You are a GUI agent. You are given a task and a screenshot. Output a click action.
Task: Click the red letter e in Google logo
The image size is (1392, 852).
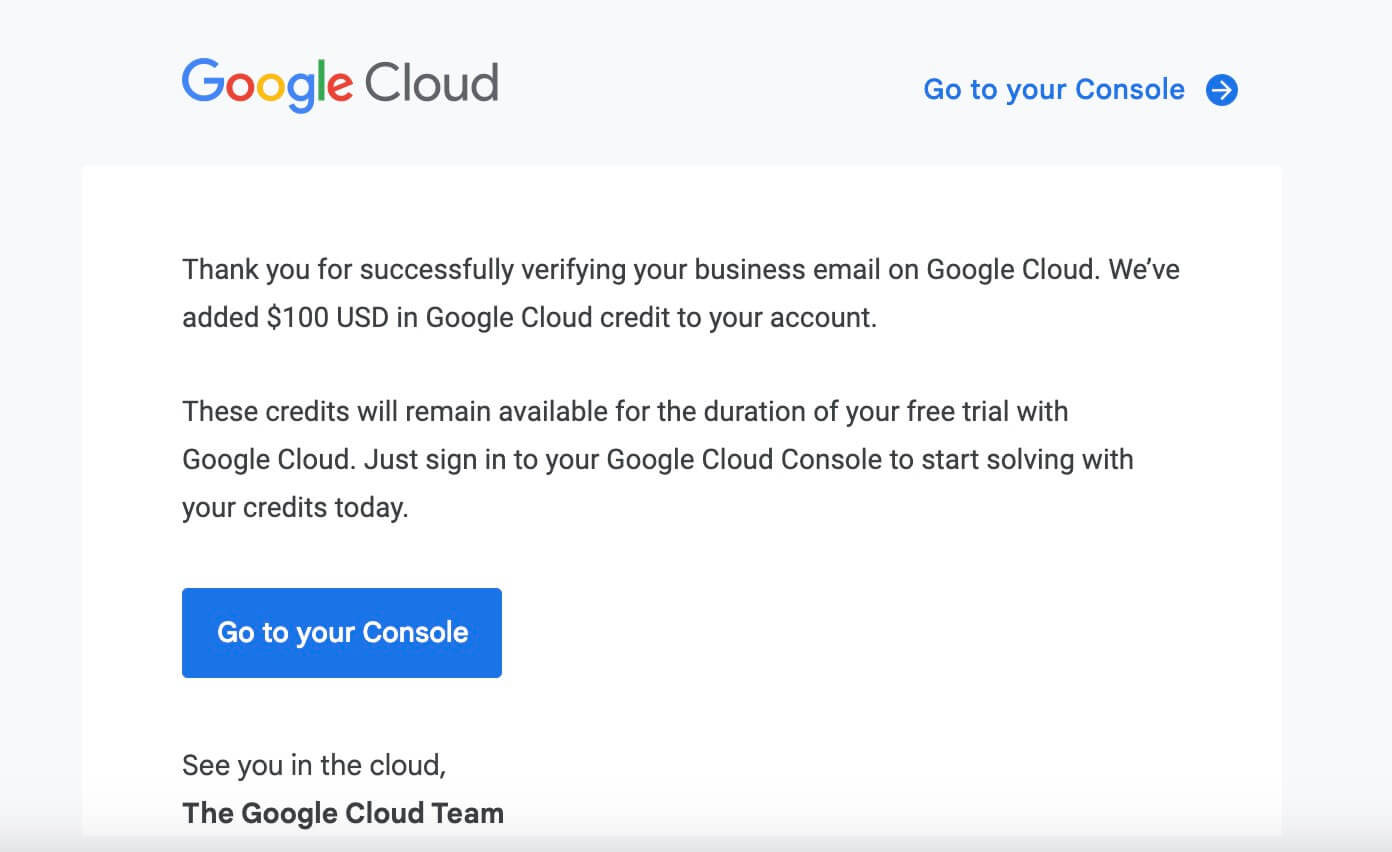[340, 88]
